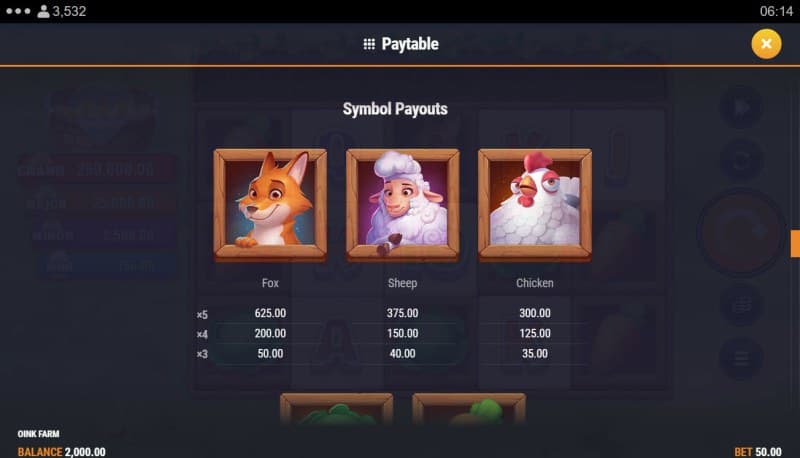Screen dimensions: 800x458
Task: Click the BET 50.00 indicator
Action: click(x=758, y=452)
